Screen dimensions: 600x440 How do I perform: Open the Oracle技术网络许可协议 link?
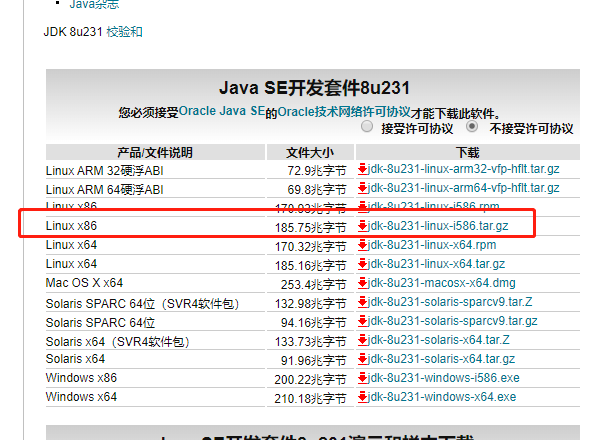(344, 111)
